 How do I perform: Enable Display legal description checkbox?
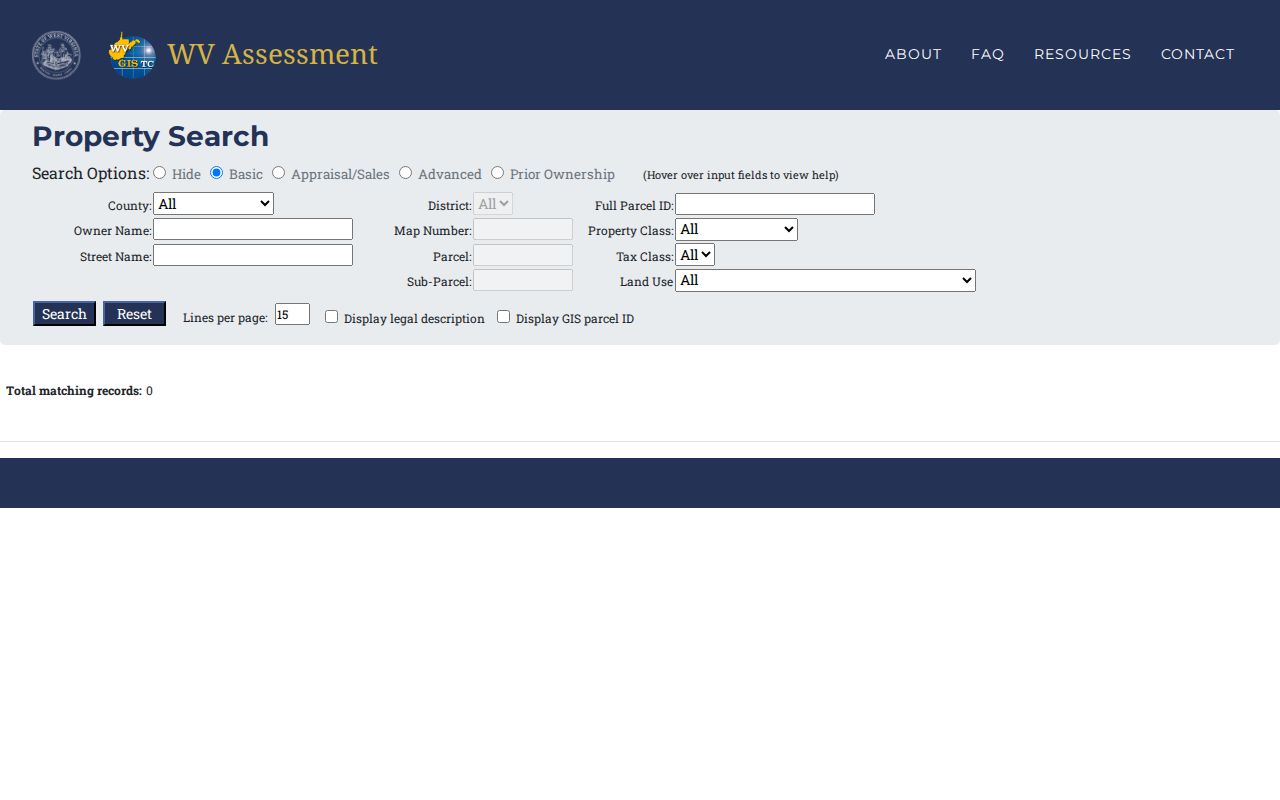point(332,317)
